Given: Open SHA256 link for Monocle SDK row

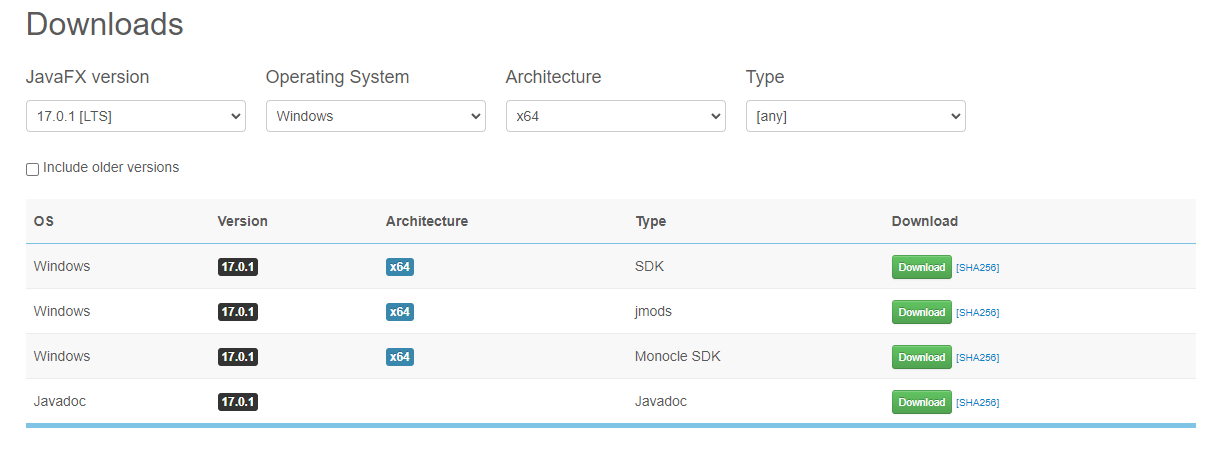Looking at the screenshot, I should coord(978,358).
